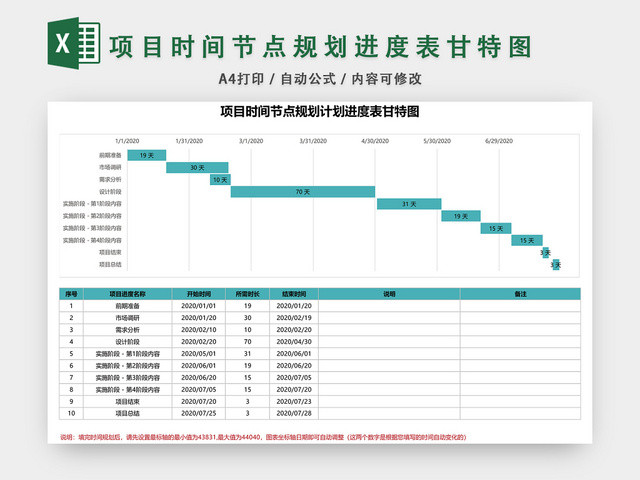Click the 6/29/2020 axis date label
The height and width of the screenshot is (480, 640).
tap(499, 141)
